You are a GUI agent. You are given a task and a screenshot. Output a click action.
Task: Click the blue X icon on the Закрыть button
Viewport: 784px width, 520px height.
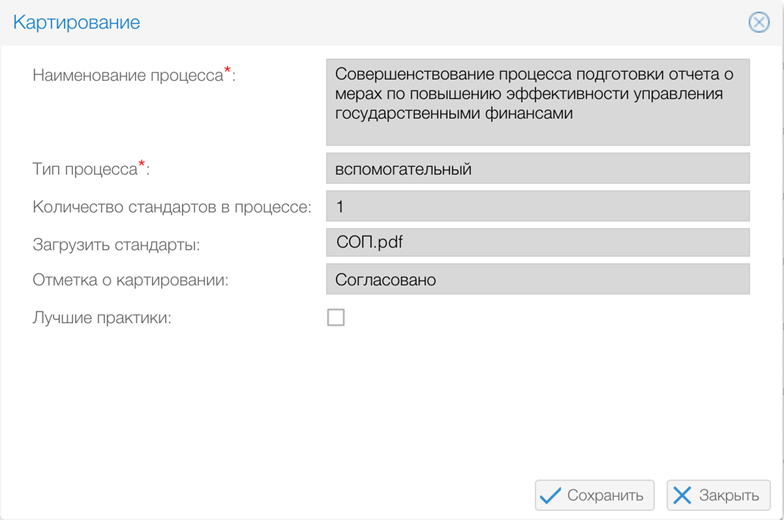[682, 495]
